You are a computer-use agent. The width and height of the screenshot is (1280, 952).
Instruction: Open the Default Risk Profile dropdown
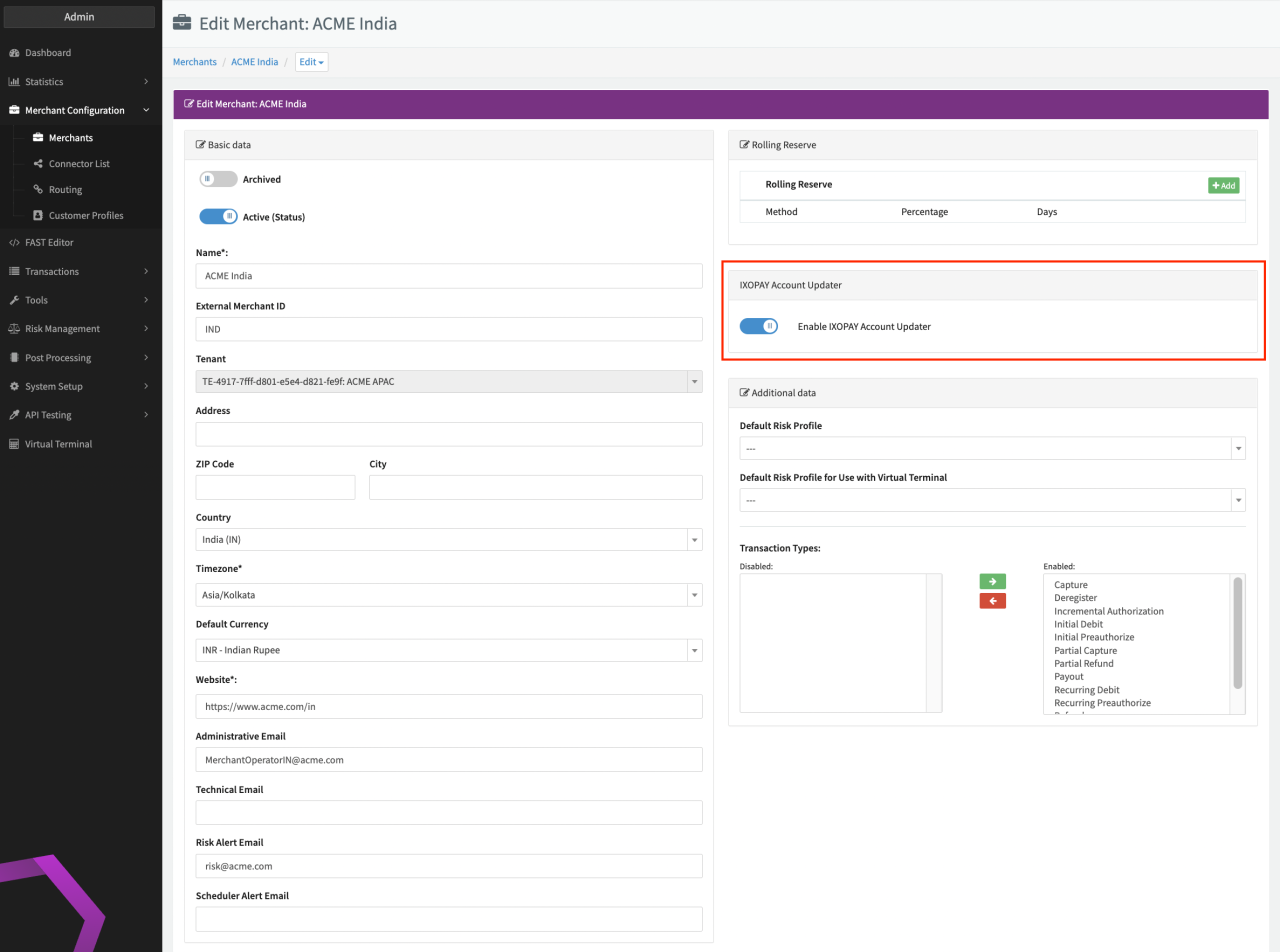(x=993, y=448)
